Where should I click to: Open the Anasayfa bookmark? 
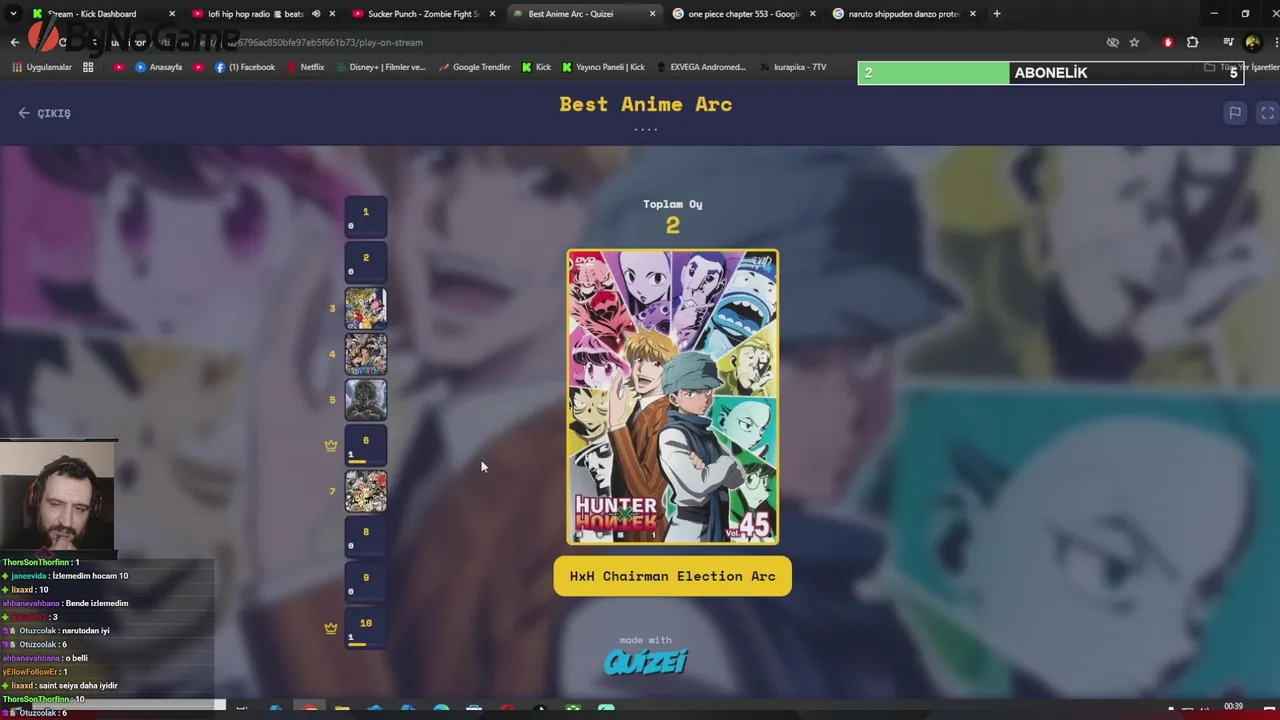point(159,67)
